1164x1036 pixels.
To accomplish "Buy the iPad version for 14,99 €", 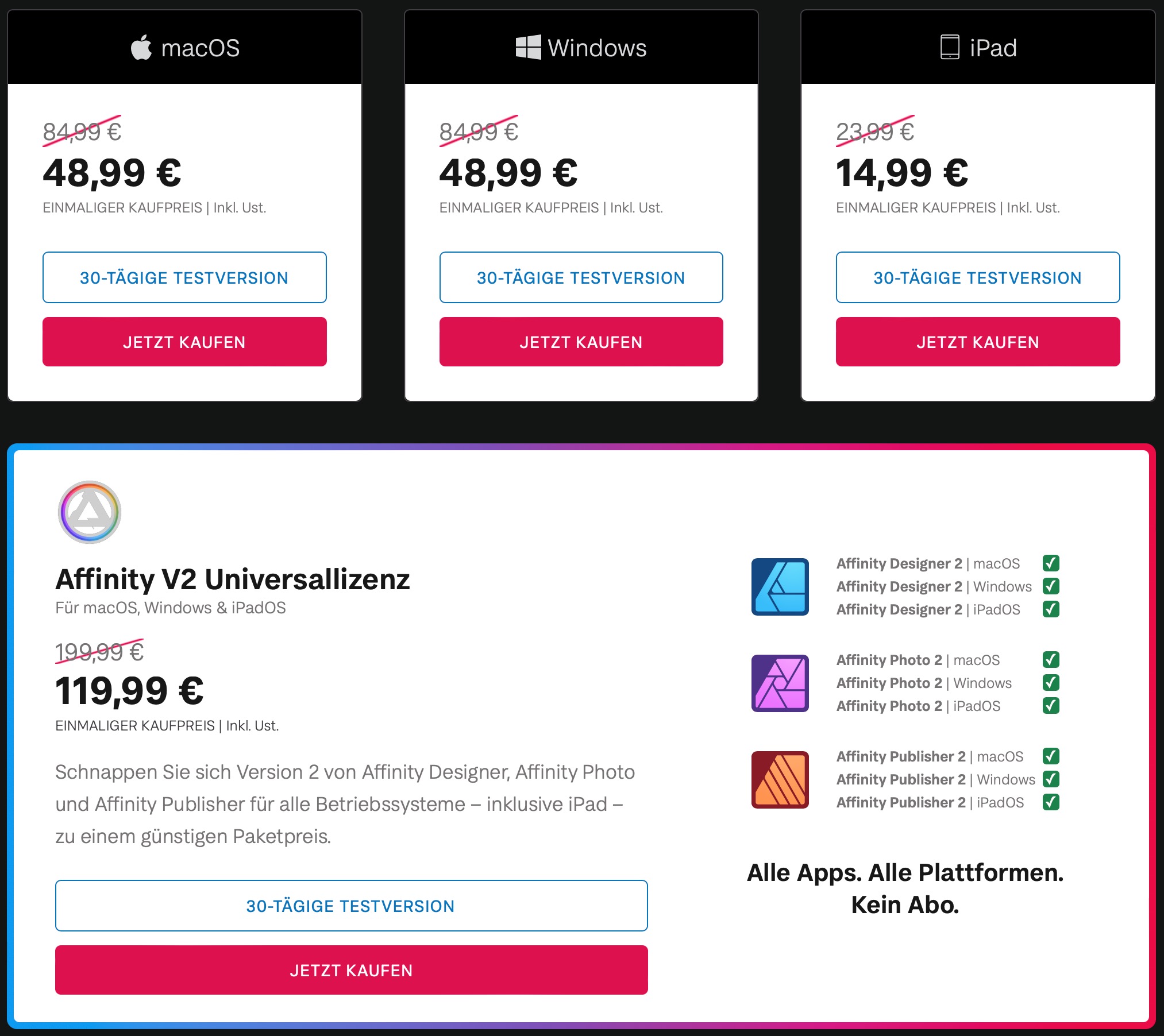I will pyautogui.click(x=977, y=342).
